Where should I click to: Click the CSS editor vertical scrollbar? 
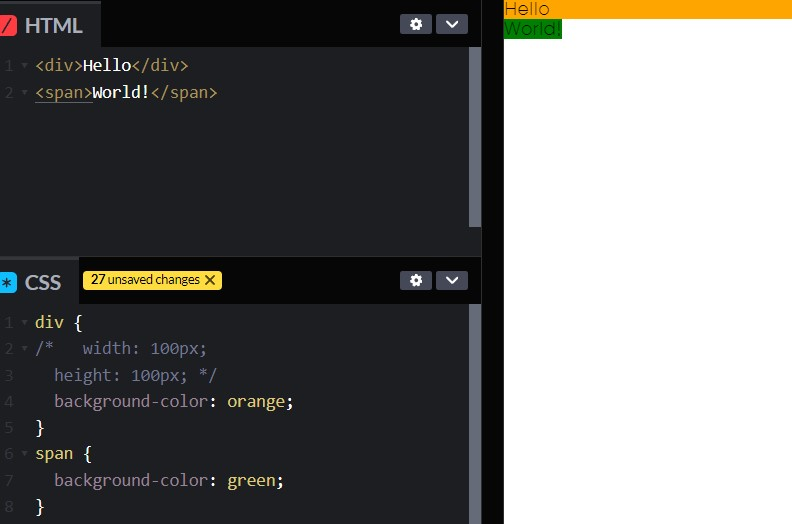click(x=475, y=414)
